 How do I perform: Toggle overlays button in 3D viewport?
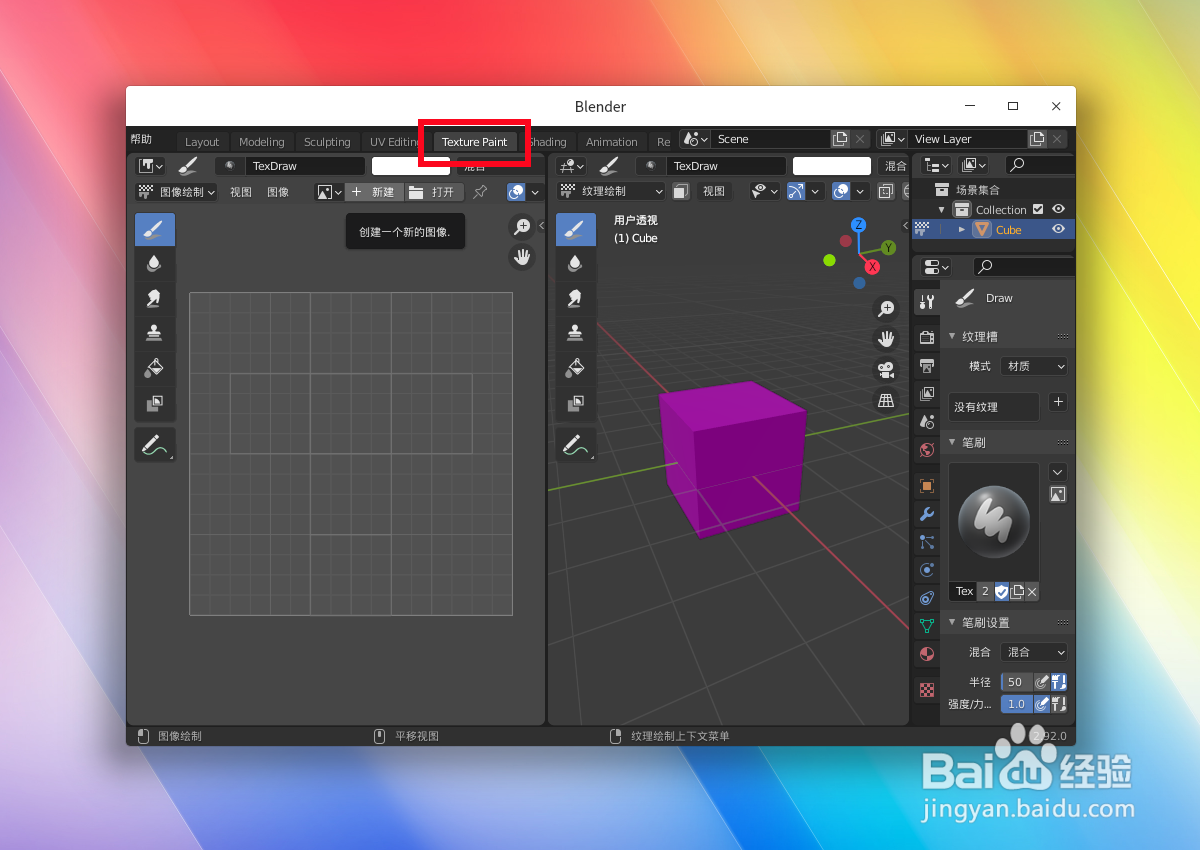click(x=842, y=191)
